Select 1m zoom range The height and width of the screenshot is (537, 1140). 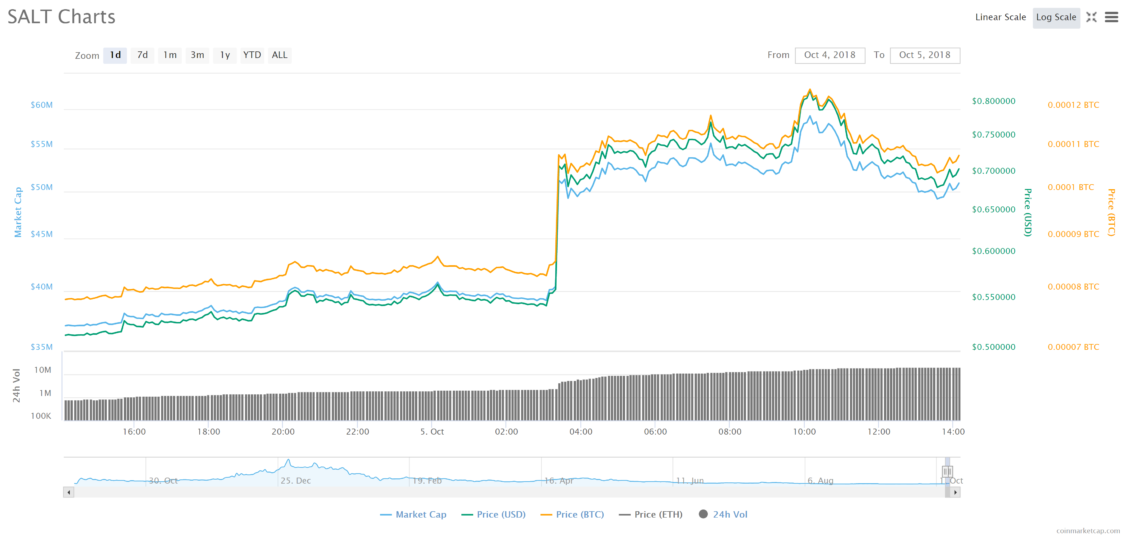169,55
